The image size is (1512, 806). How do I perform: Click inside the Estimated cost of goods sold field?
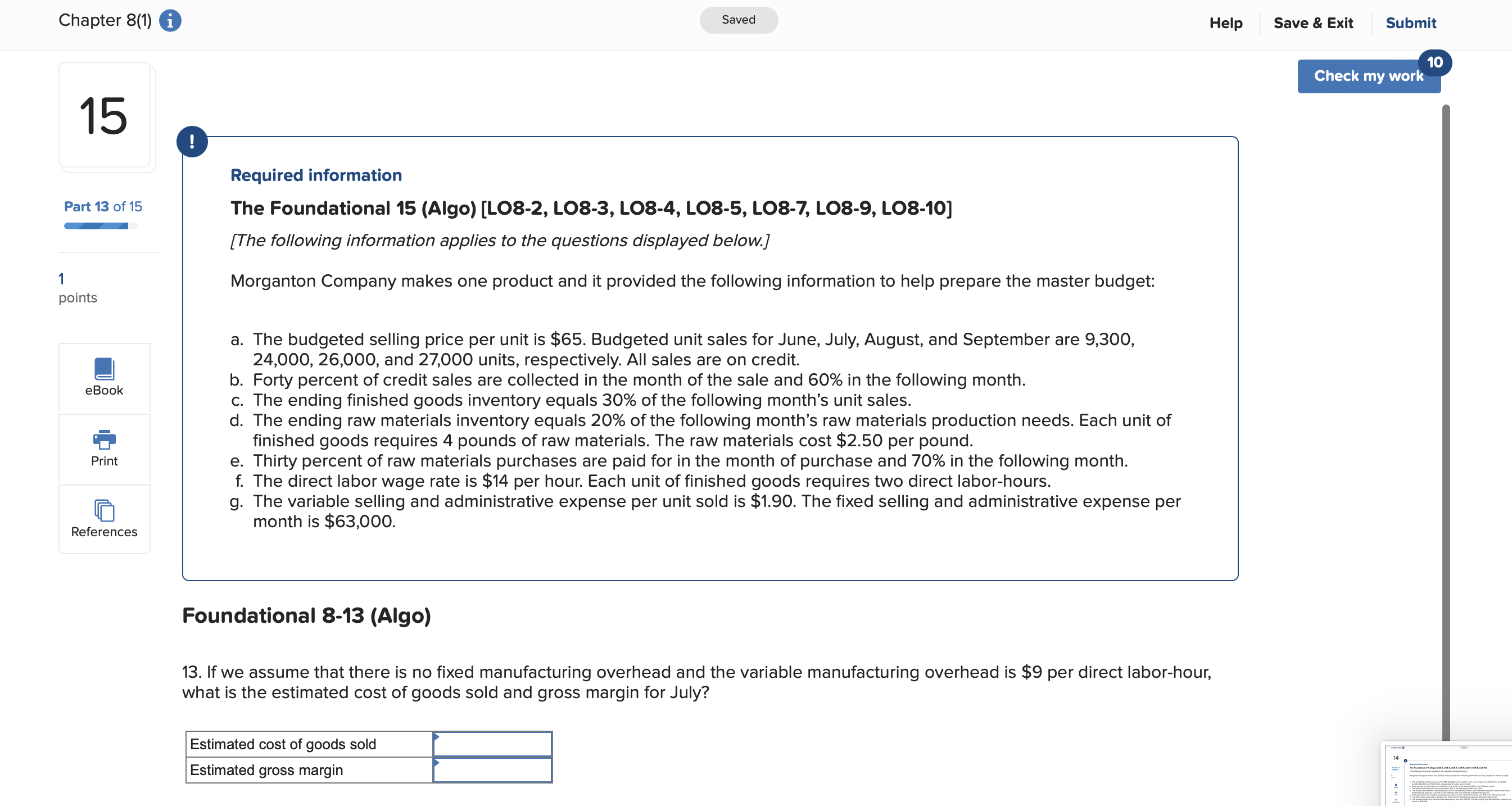496,744
